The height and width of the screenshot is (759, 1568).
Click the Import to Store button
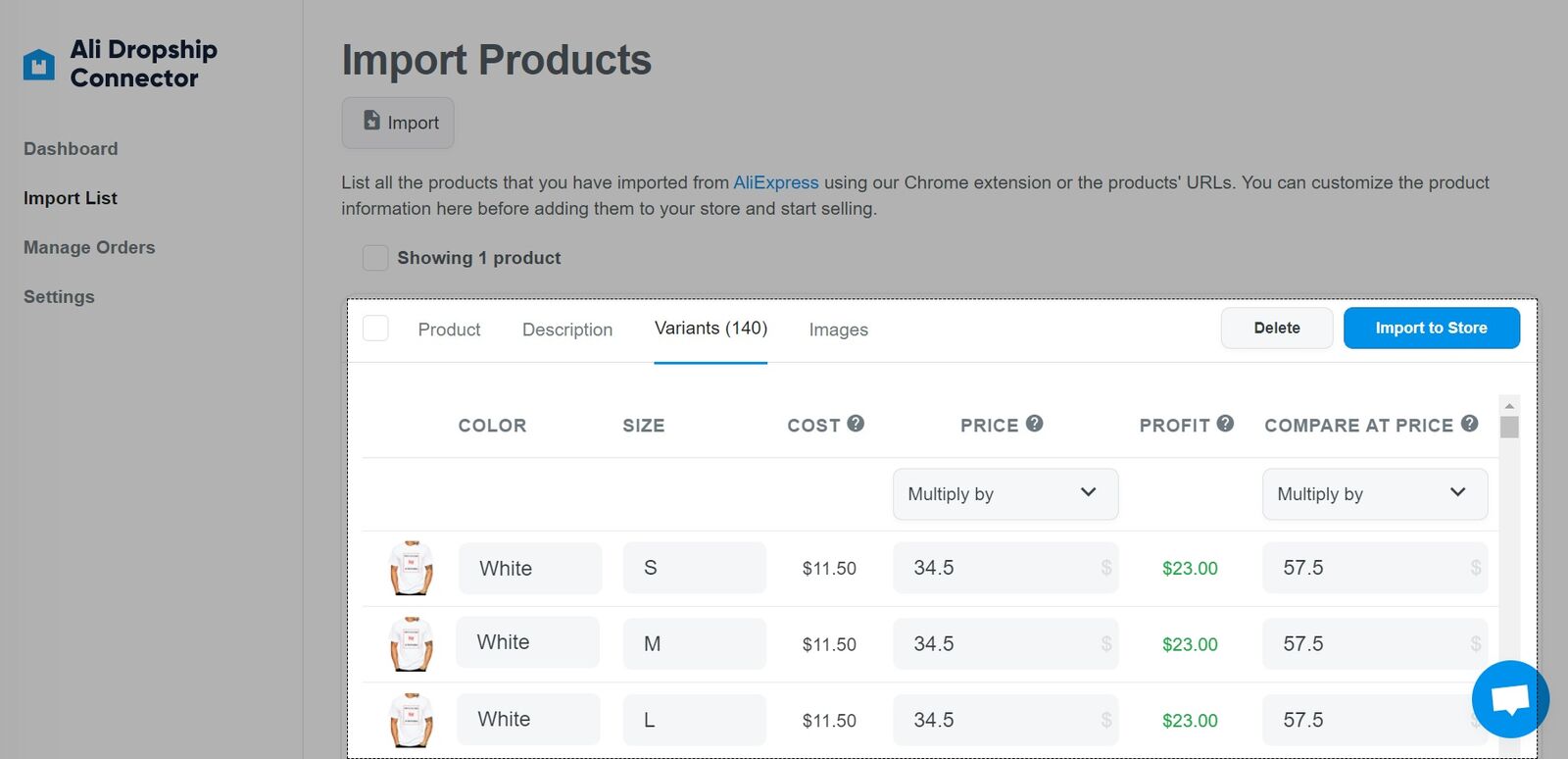point(1431,329)
